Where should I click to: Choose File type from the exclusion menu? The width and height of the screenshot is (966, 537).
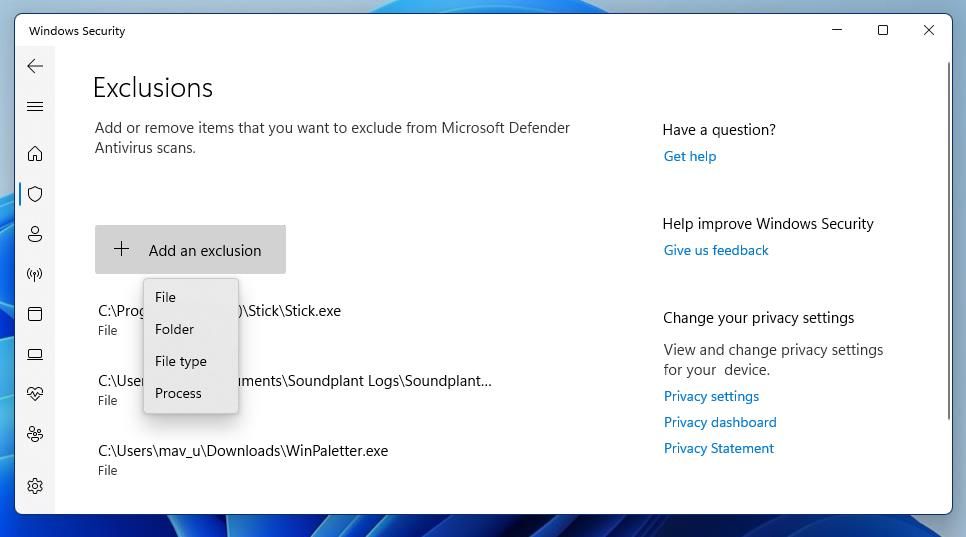190,361
